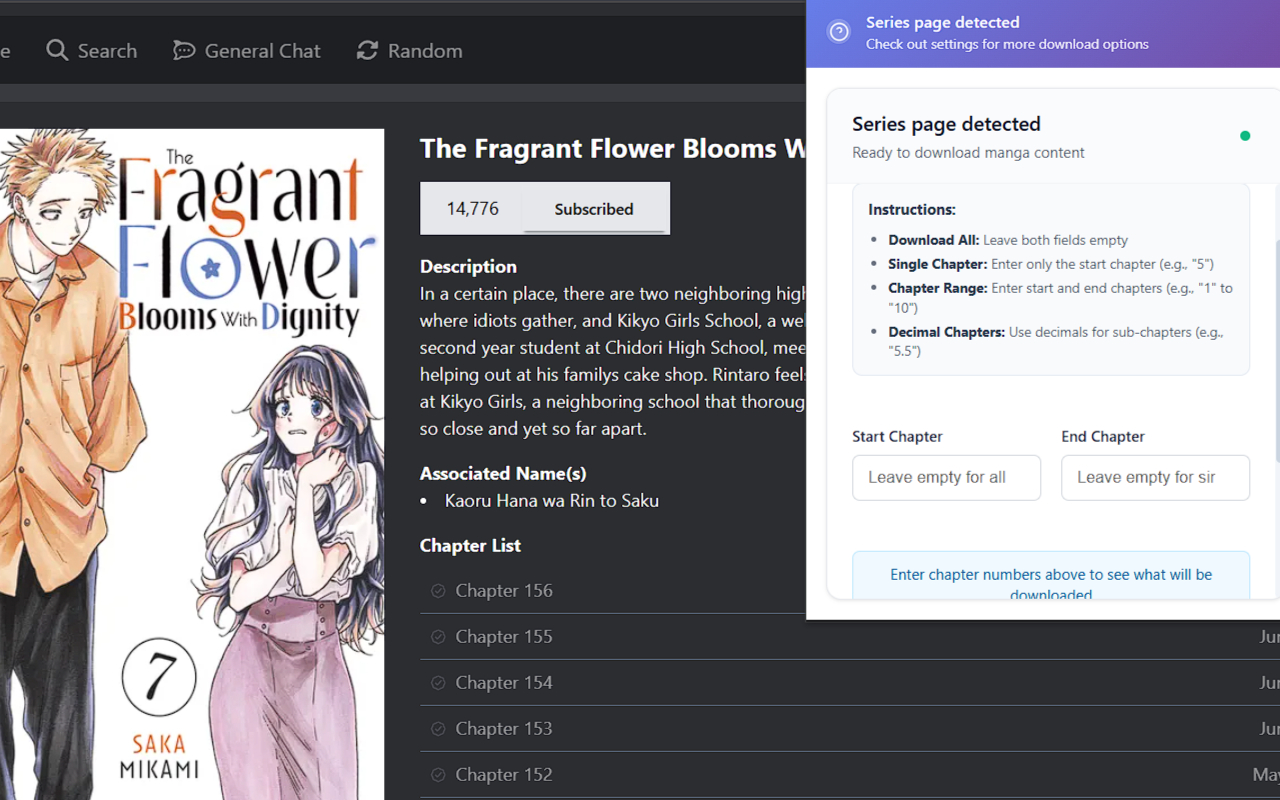1280x800 pixels.
Task: Click the green status indicator dot
Action: [x=1245, y=136]
